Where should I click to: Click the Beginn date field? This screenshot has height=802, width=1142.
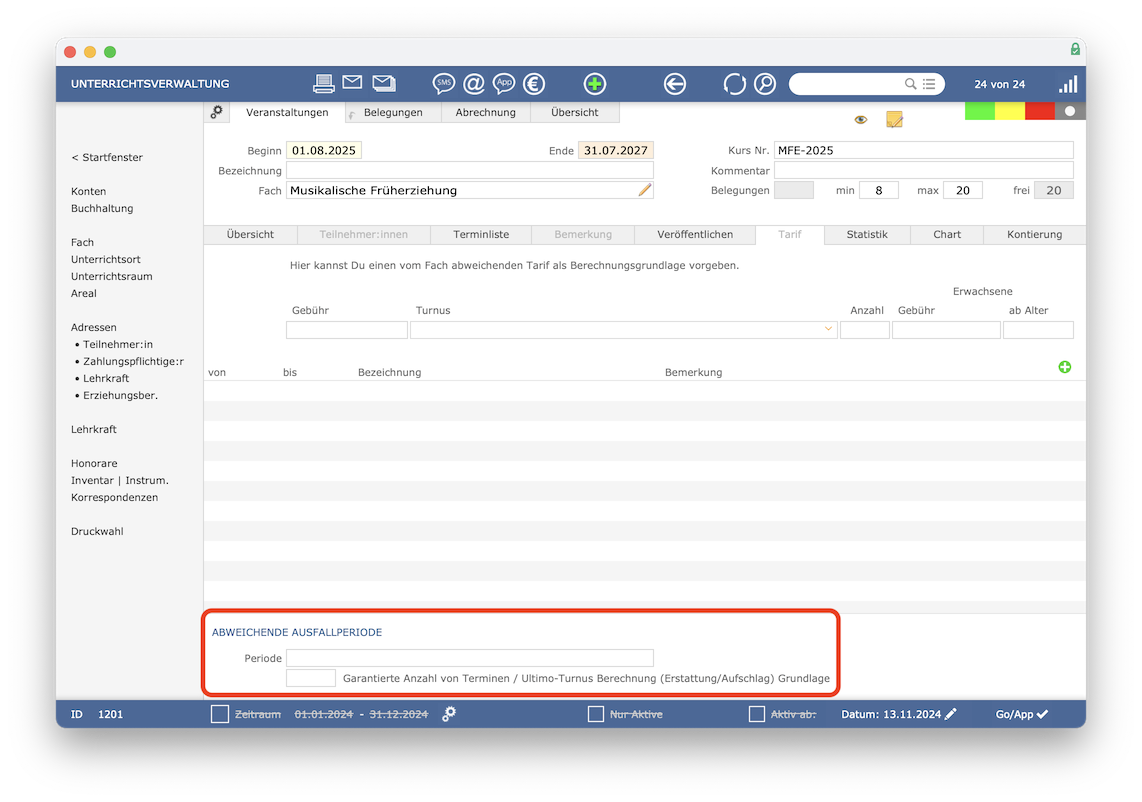click(324, 150)
